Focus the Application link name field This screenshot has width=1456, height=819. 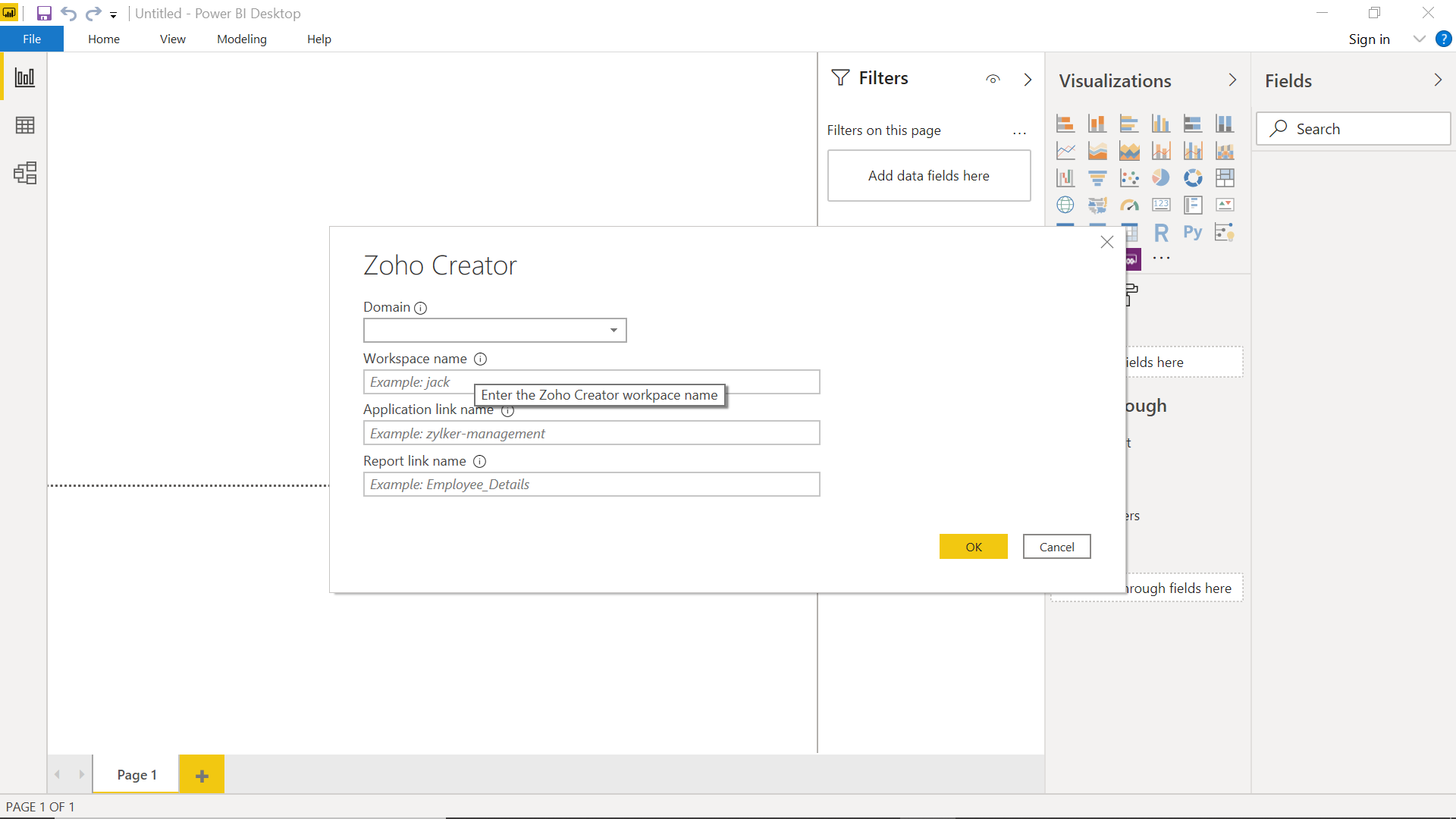pyautogui.click(x=591, y=433)
